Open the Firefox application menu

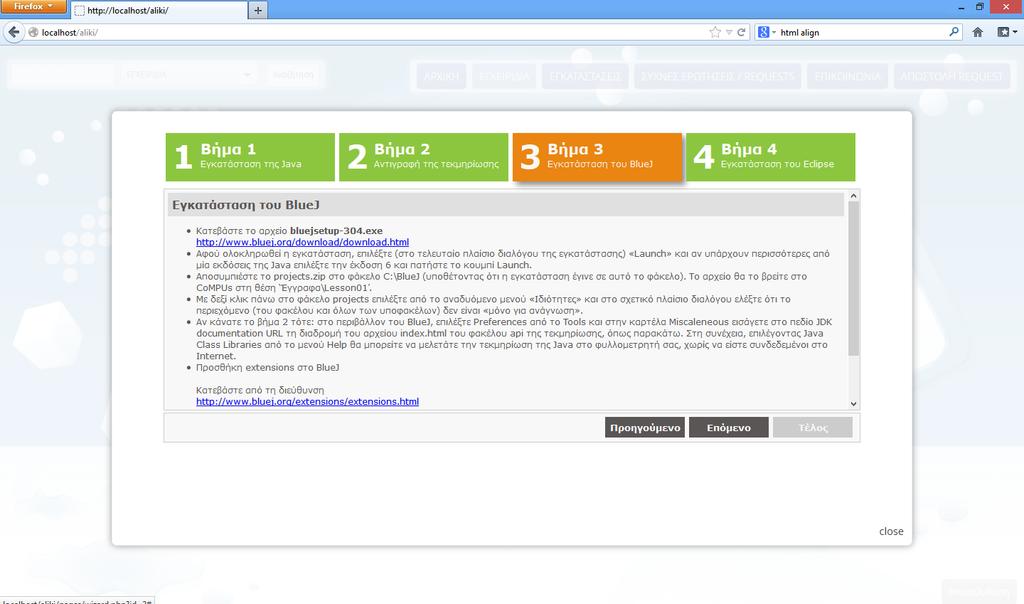click(x=33, y=7)
